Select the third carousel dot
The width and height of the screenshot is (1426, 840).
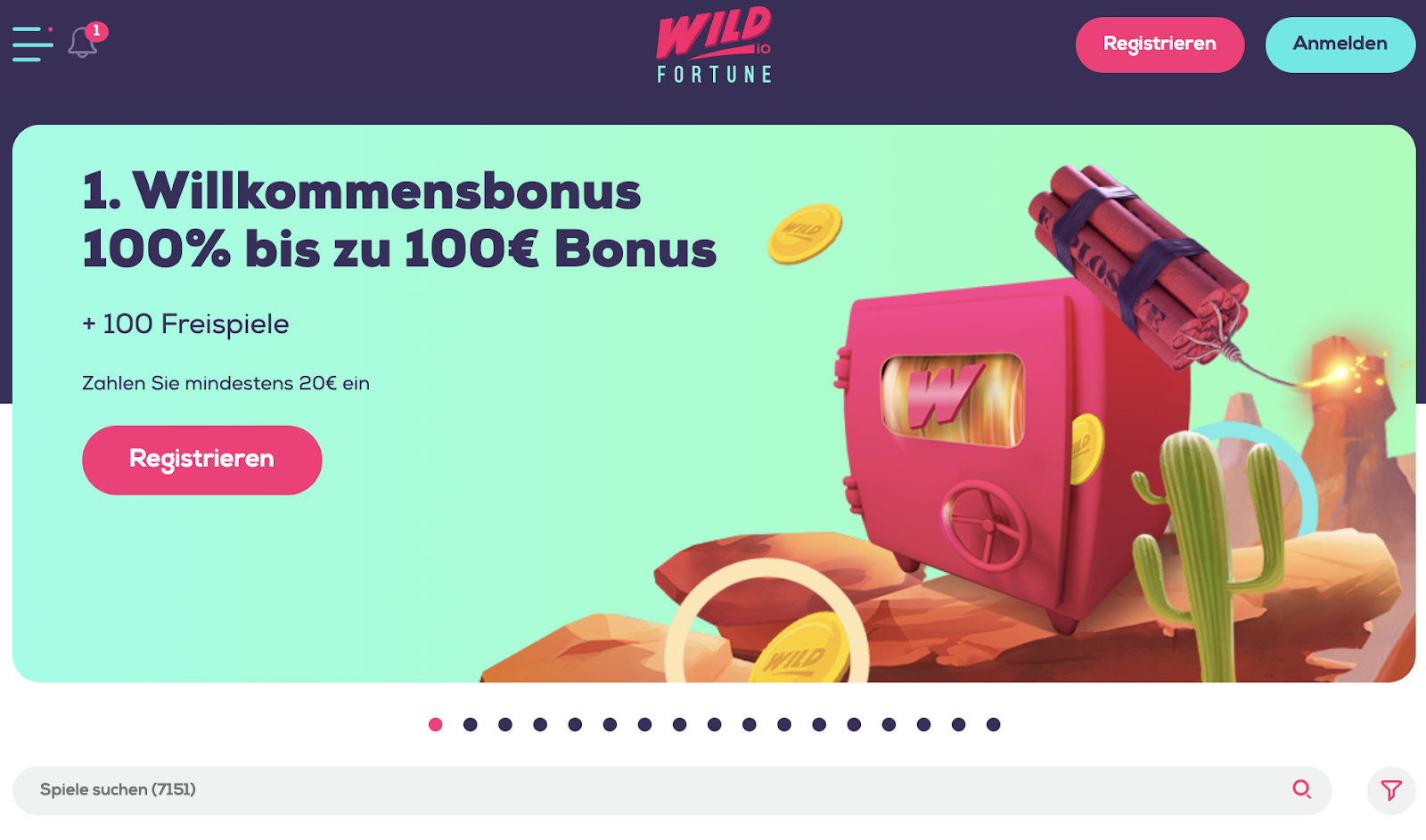pyautogui.click(x=505, y=724)
